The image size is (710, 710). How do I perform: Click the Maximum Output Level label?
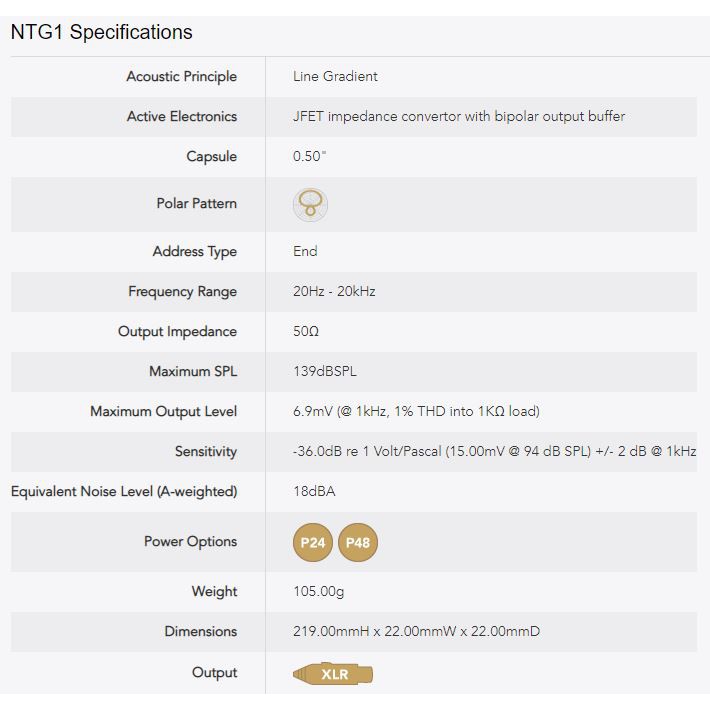pyautogui.click(x=163, y=411)
